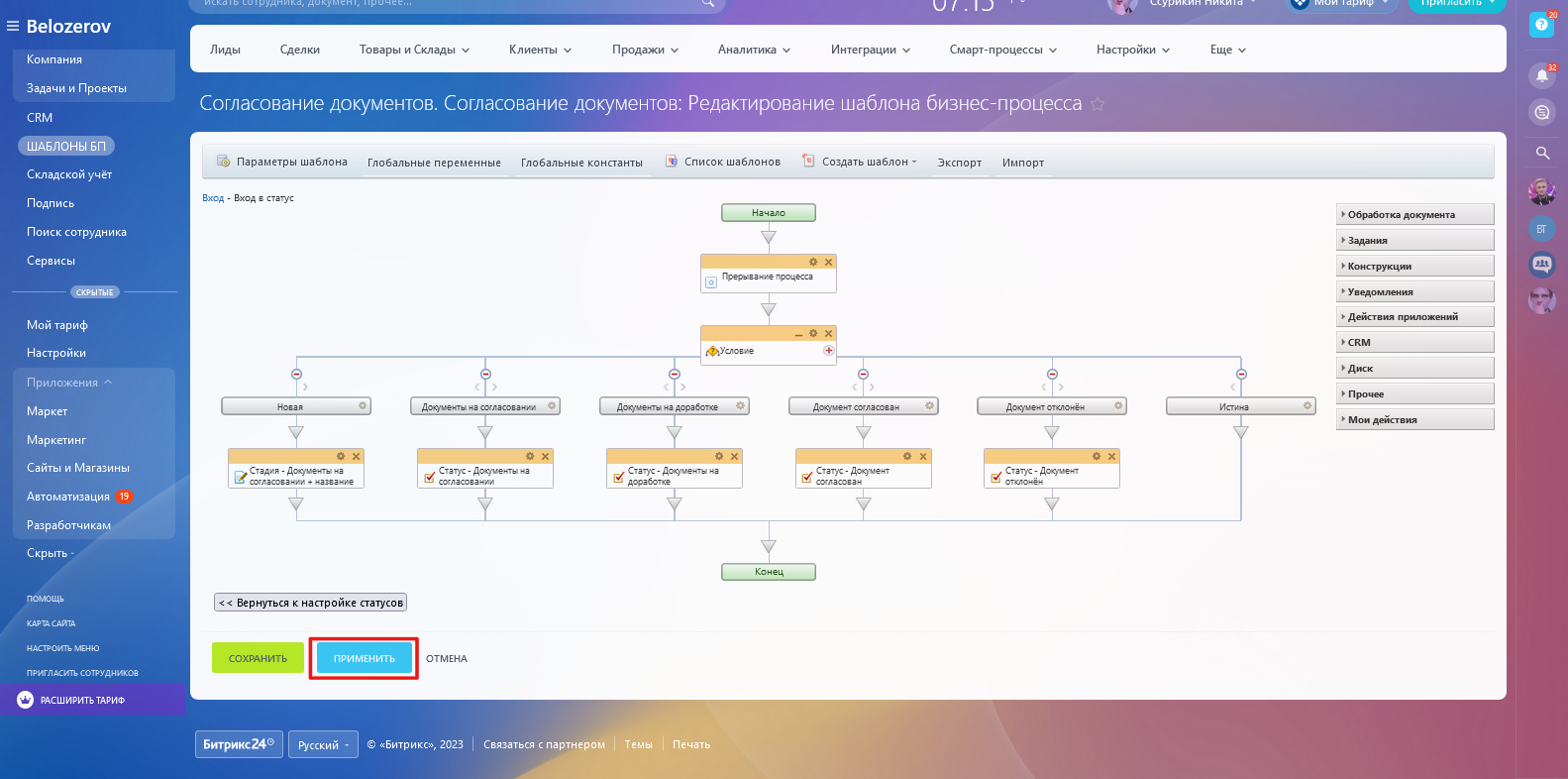
Task: Click the Сохранить button
Action: tap(258, 658)
